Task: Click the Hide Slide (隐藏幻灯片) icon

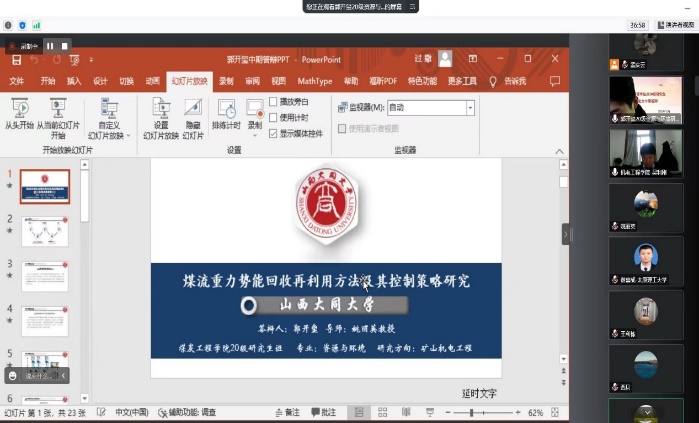Action: [192, 115]
